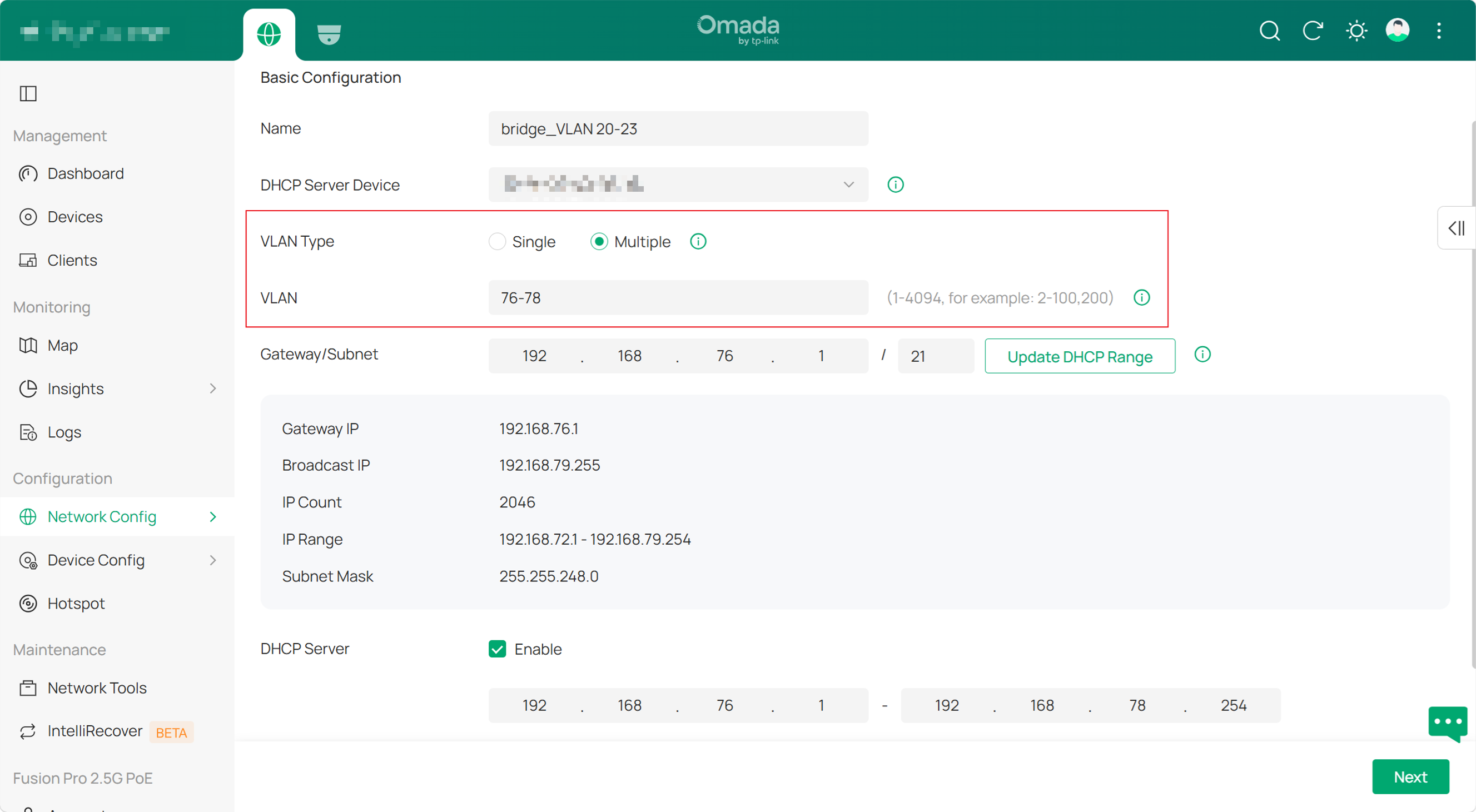Expand the Network Config chevron
This screenshot has height=812, width=1476.
213,516
